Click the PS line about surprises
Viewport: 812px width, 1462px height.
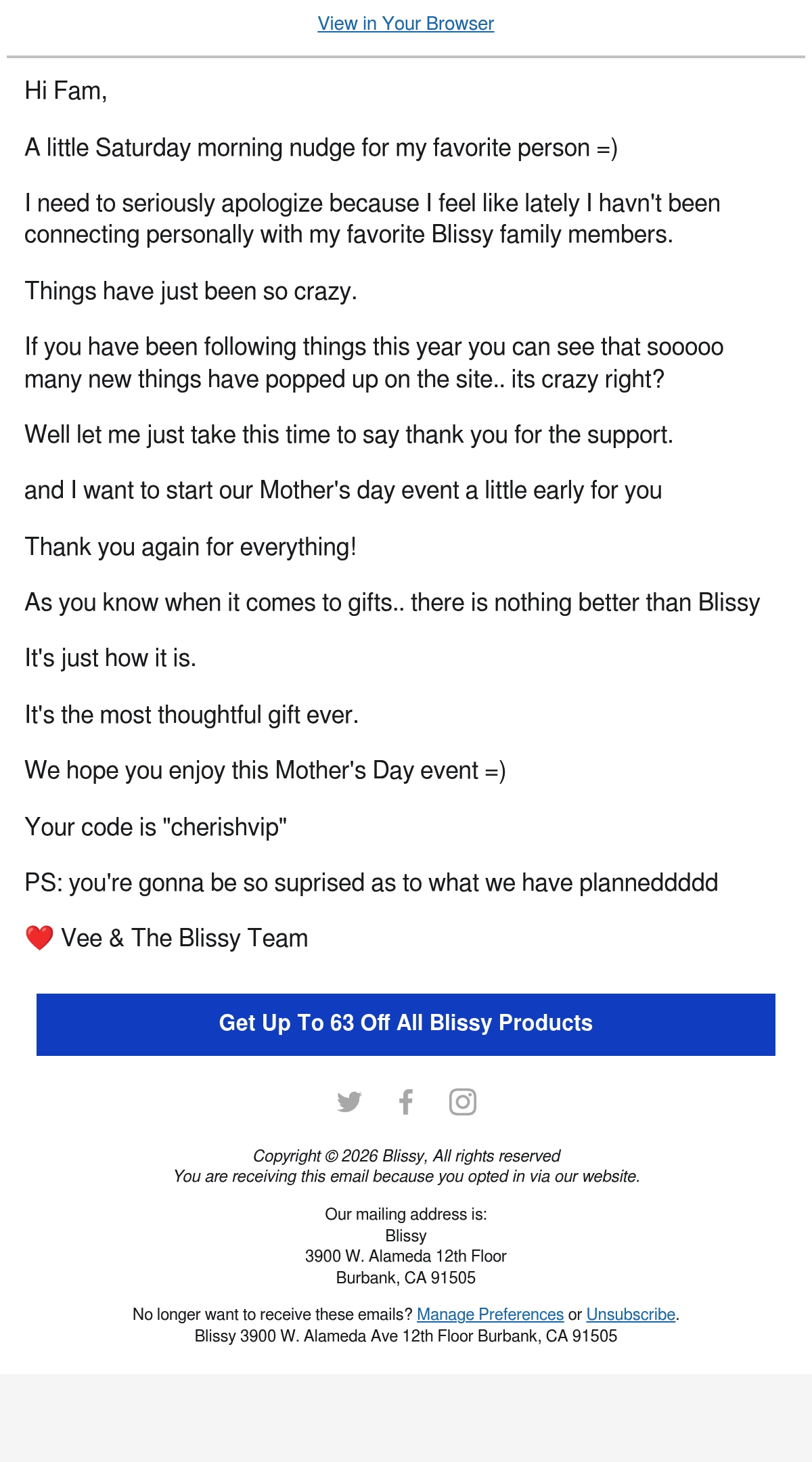click(x=371, y=883)
